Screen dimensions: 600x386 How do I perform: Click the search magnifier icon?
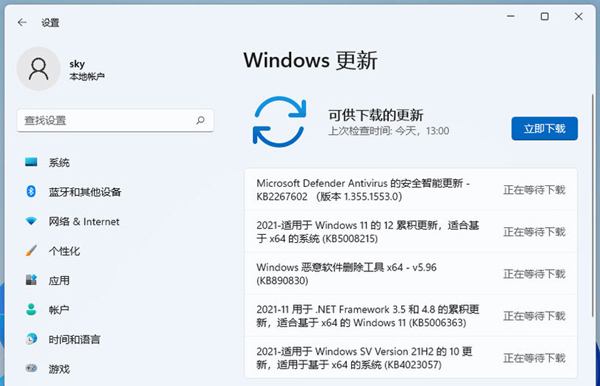pyautogui.click(x=200, y=121)
